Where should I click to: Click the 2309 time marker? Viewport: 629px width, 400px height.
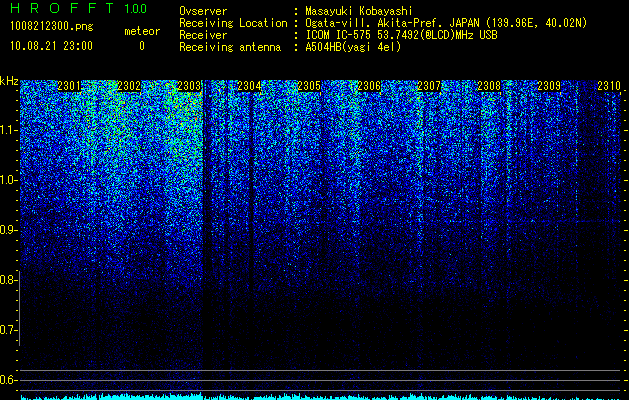(x=549, y=86)
